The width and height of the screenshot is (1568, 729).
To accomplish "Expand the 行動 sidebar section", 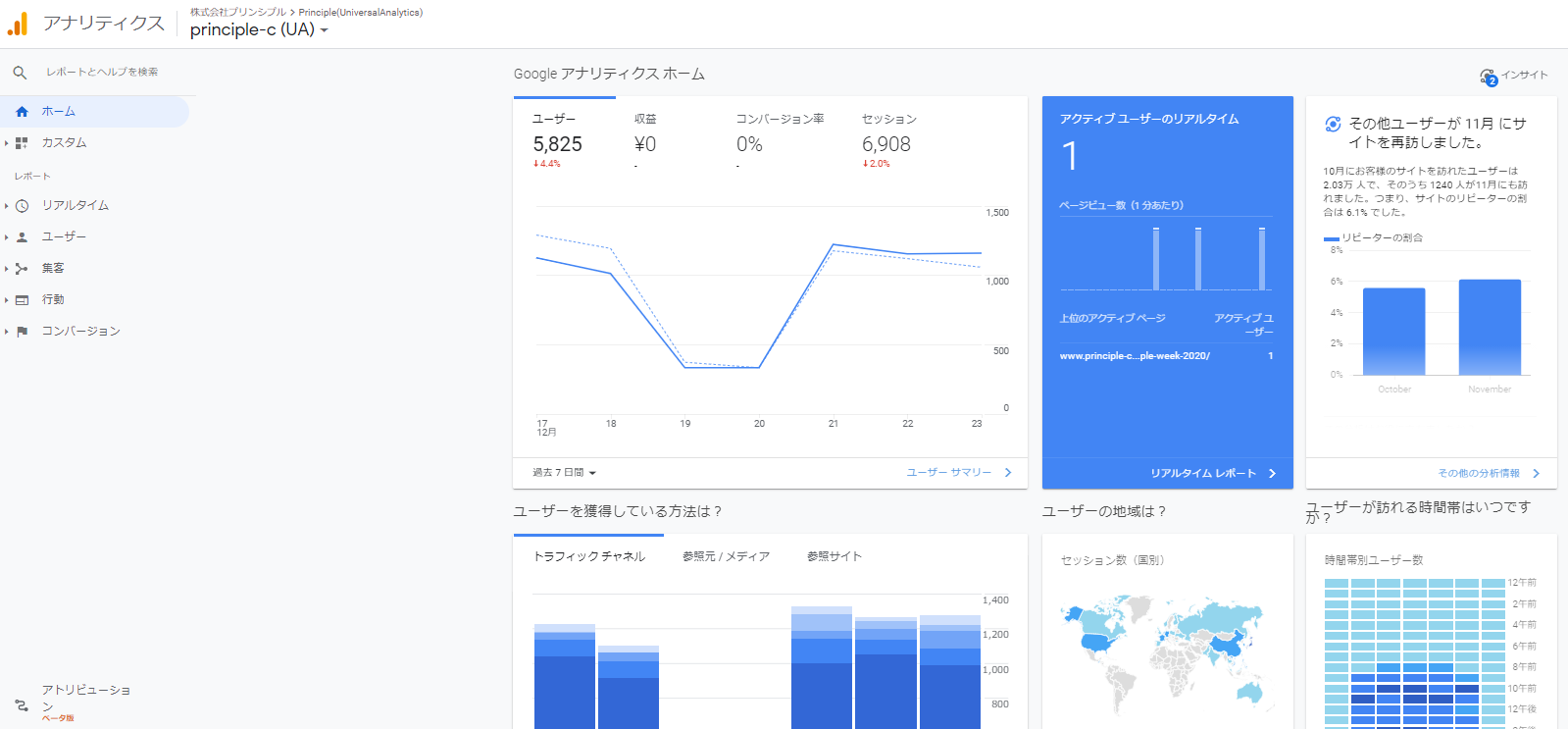I will pos(53,300).
